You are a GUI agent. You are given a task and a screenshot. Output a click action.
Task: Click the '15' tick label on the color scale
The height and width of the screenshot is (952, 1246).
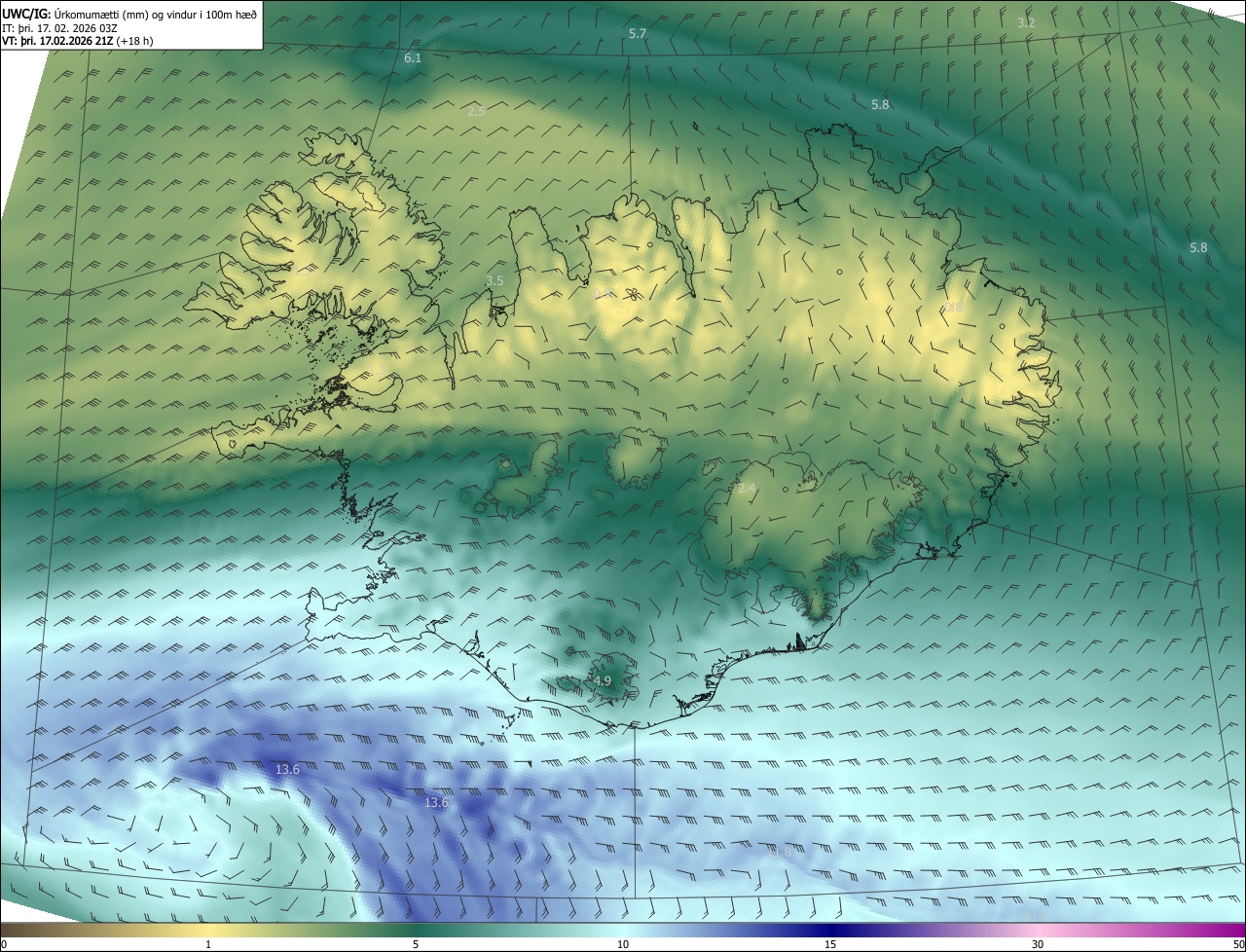click(830, 944)
